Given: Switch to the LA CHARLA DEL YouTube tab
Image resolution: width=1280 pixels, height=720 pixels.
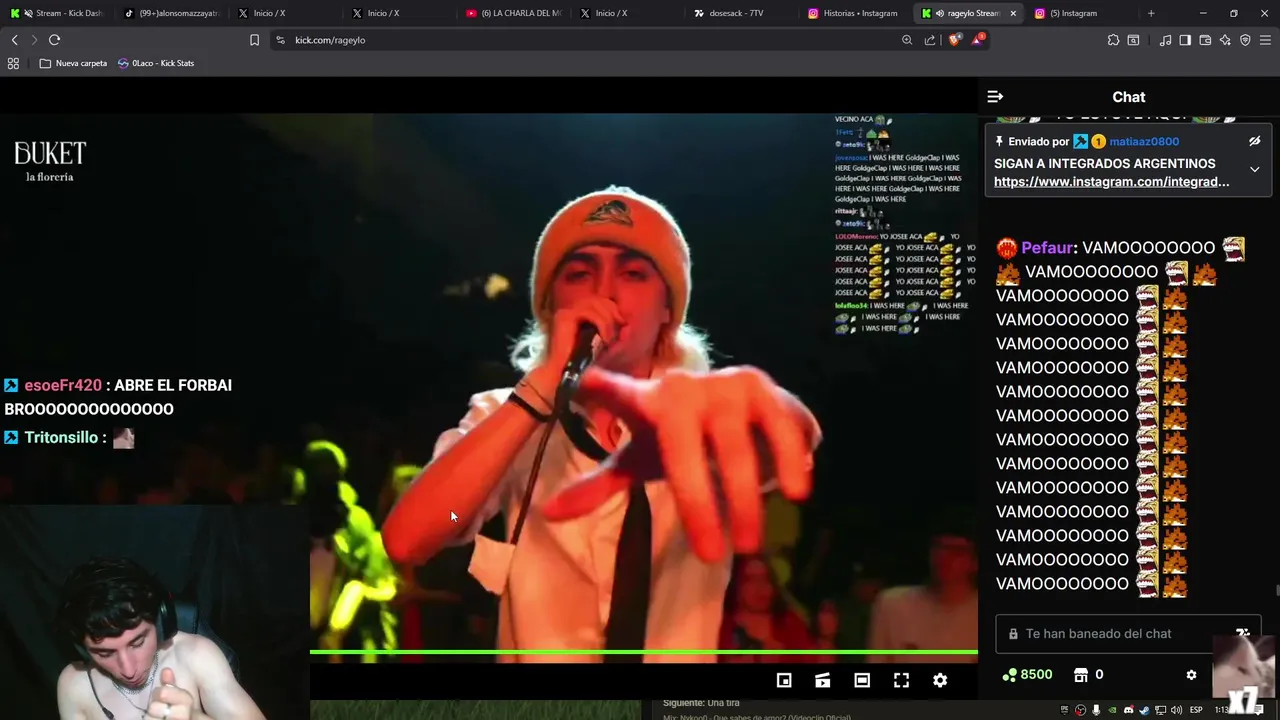Looking at the screenshot, I should (514, 13).
